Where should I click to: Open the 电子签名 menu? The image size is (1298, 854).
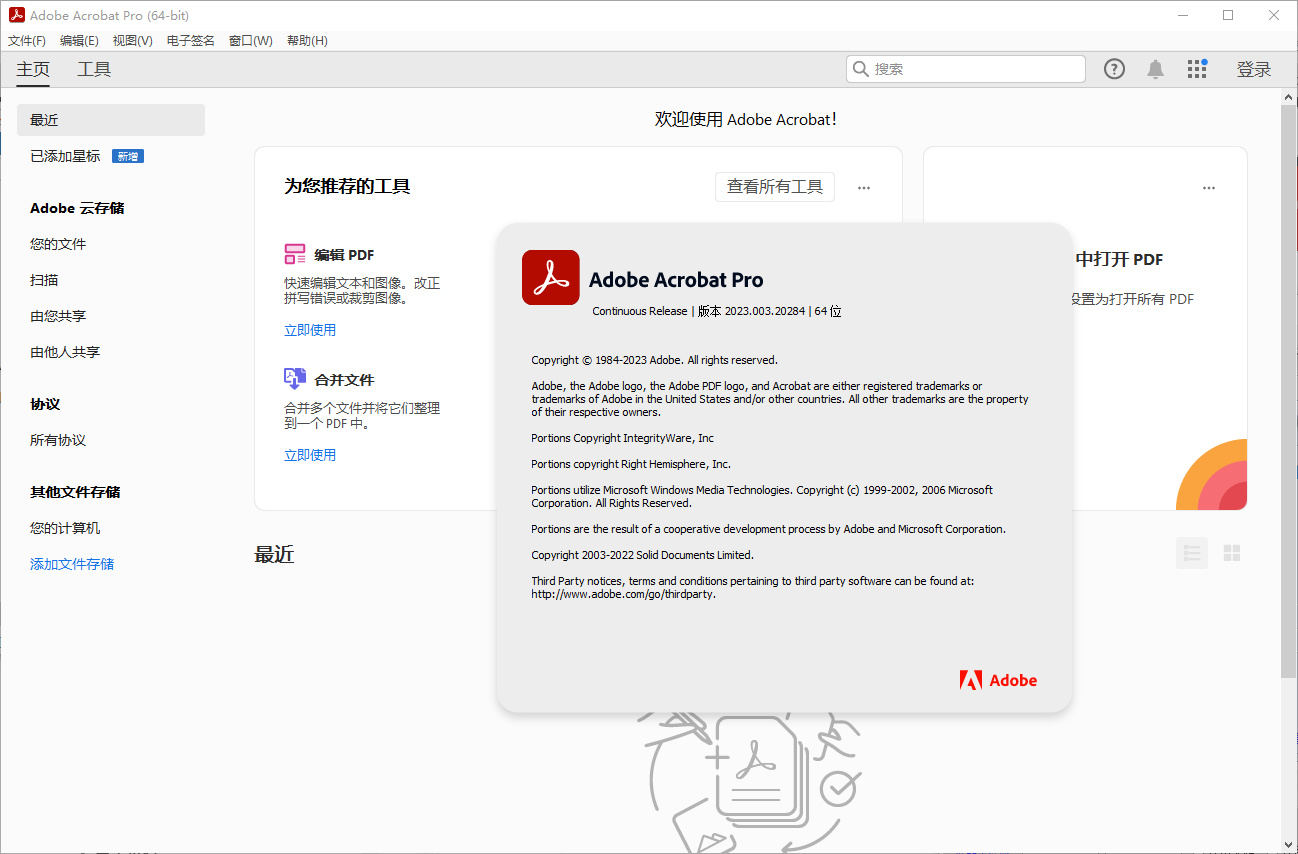(x=191, y=41)
